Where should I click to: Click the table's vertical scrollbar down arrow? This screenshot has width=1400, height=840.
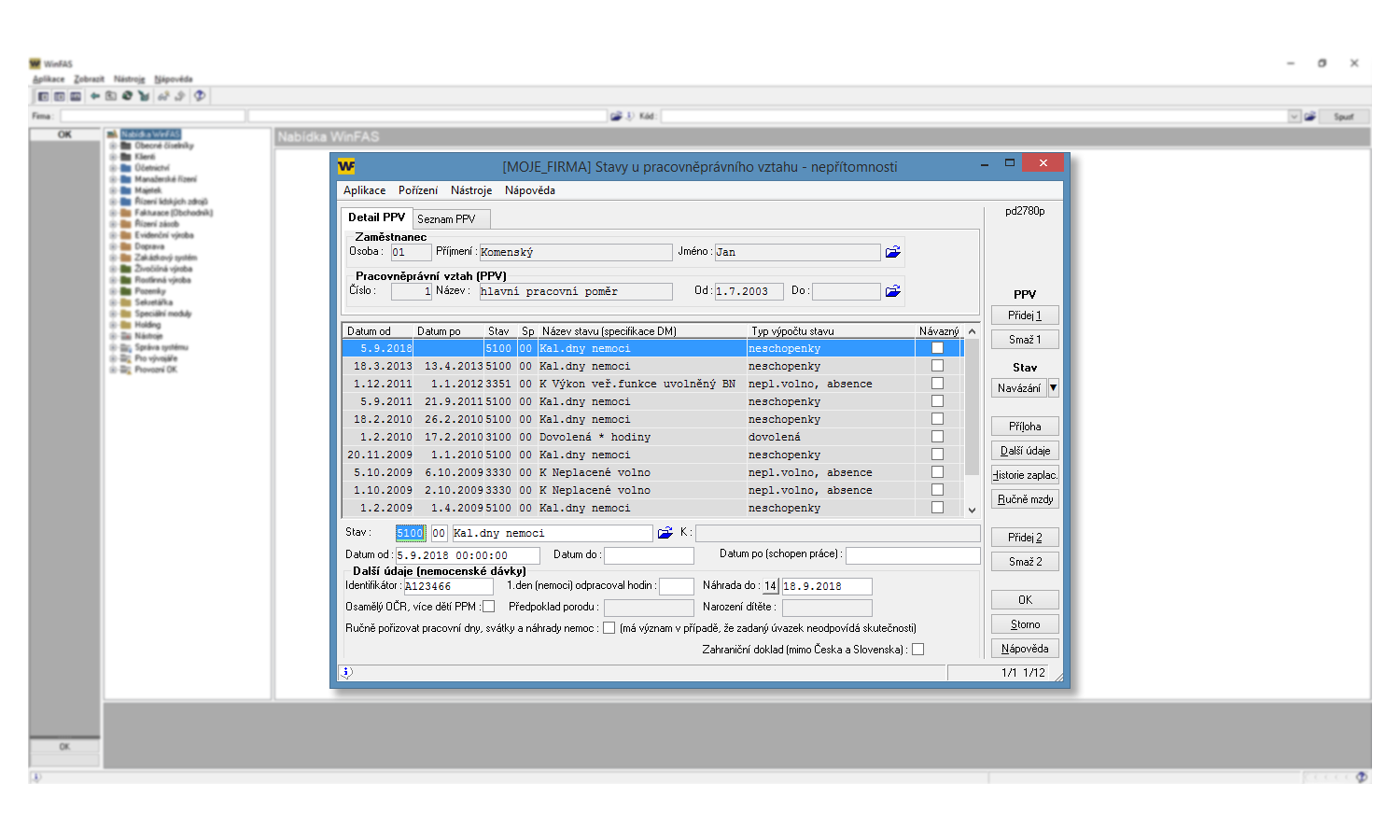pyautogui.click(x=972, y=510)
